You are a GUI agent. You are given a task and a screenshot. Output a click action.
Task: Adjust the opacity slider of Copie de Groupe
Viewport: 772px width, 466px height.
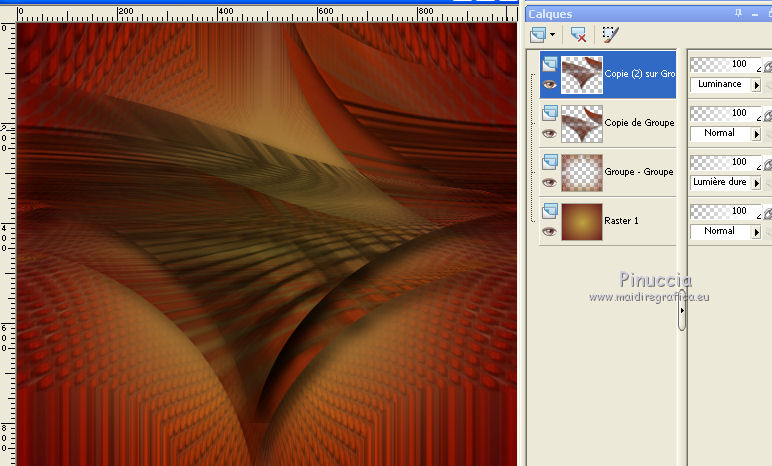point(725,113)
